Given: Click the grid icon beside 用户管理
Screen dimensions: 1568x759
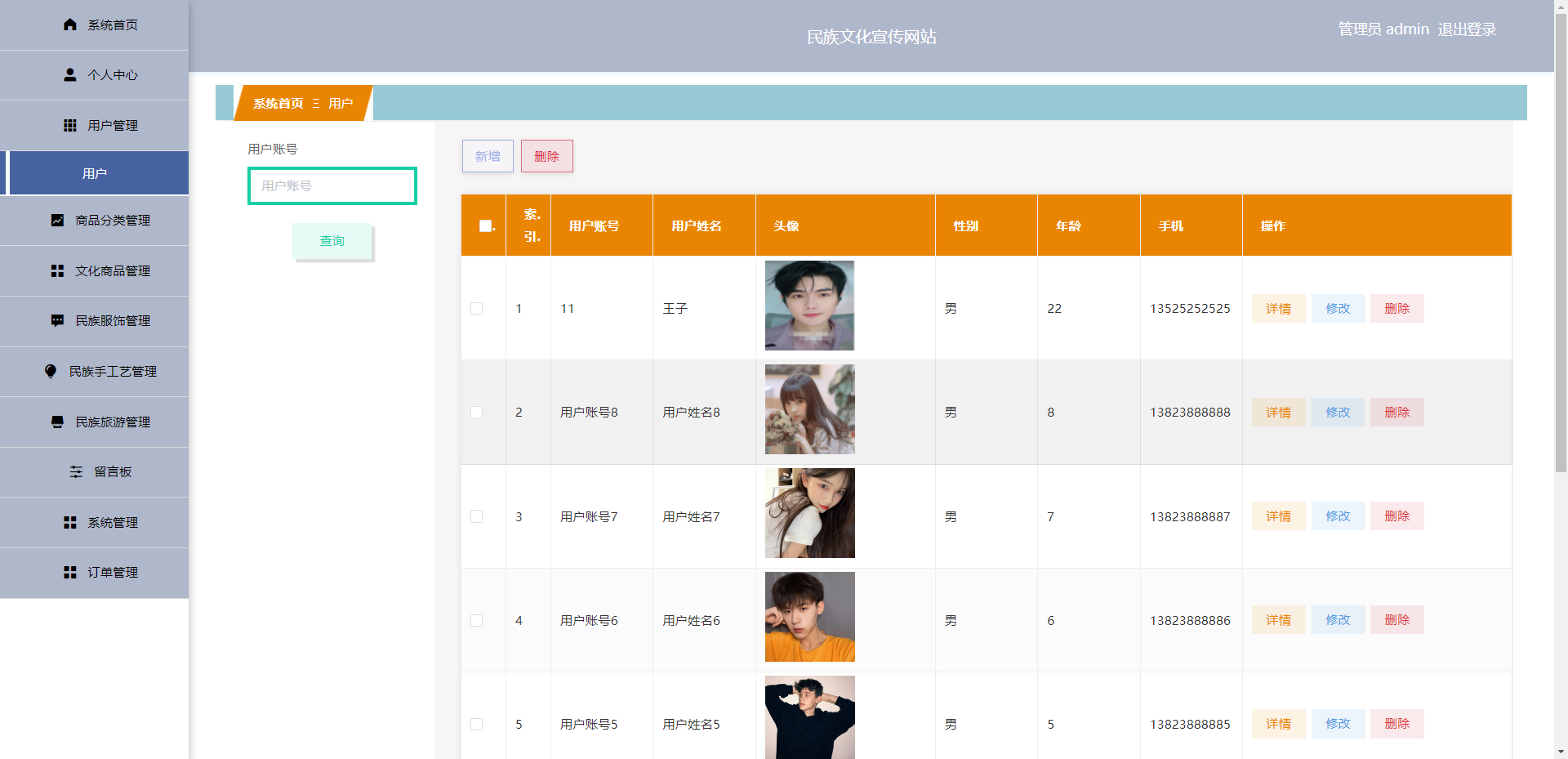Looking at the screenshot, I should 70,125.
